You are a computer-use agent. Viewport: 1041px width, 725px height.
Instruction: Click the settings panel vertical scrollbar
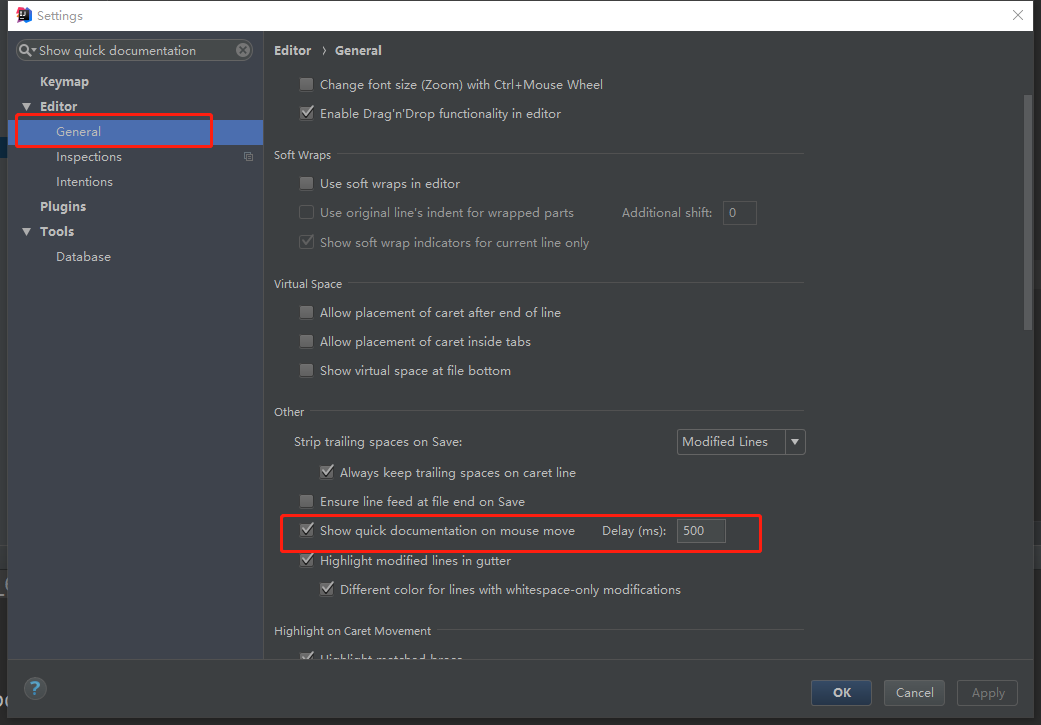pos(1027,212)
